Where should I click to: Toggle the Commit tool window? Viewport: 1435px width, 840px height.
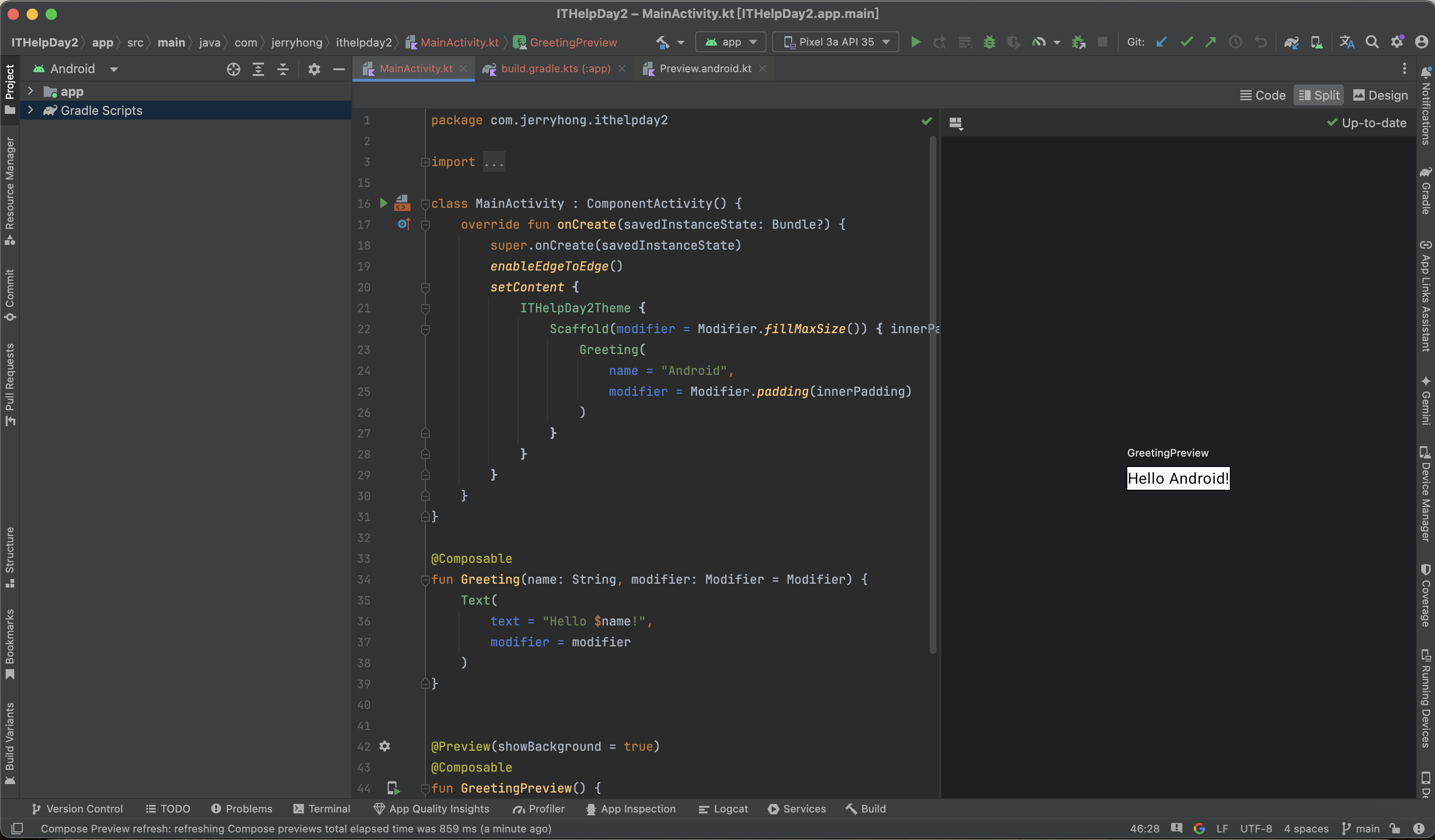[9, 295]
